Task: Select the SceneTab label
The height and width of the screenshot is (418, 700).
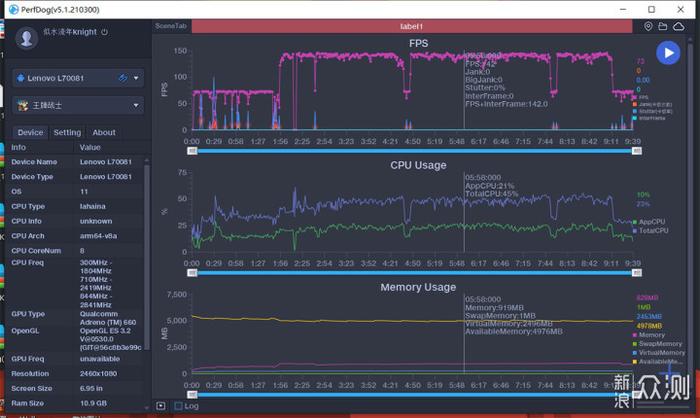Action: tap(171, 26)
